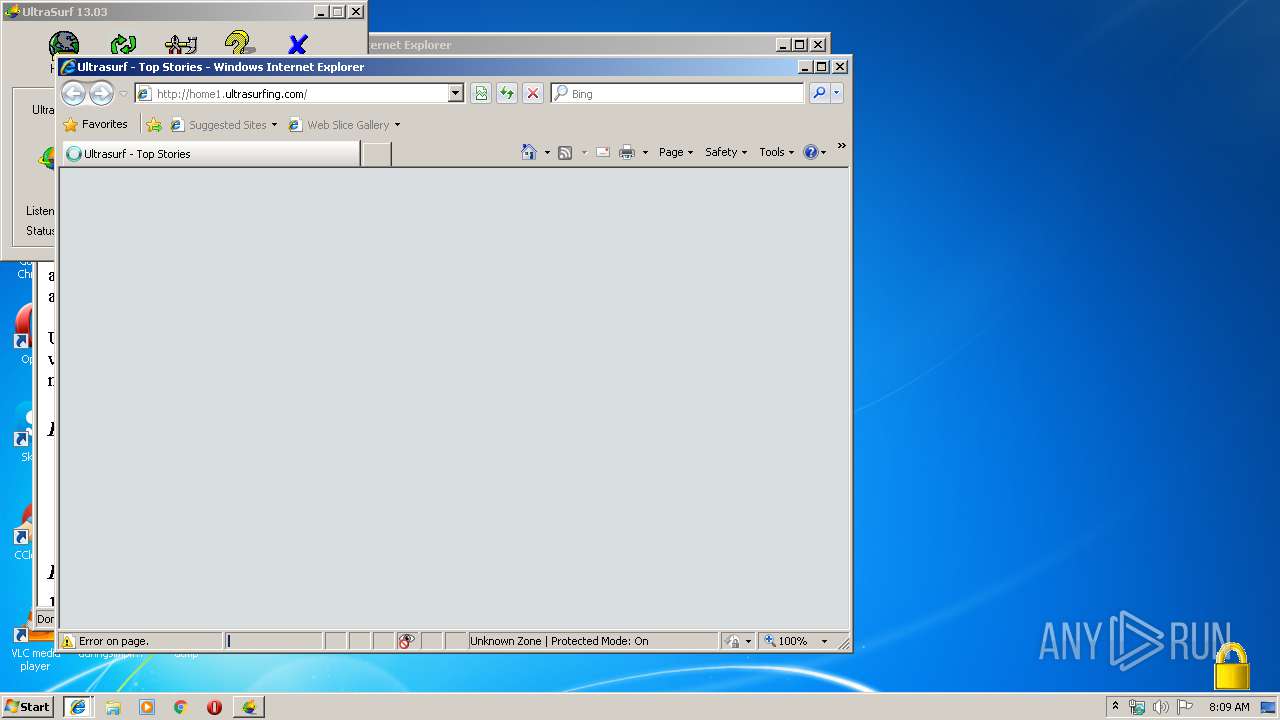Click the Print icon
This screenshot has width=1280, height=720.
[x=627, y=152]
